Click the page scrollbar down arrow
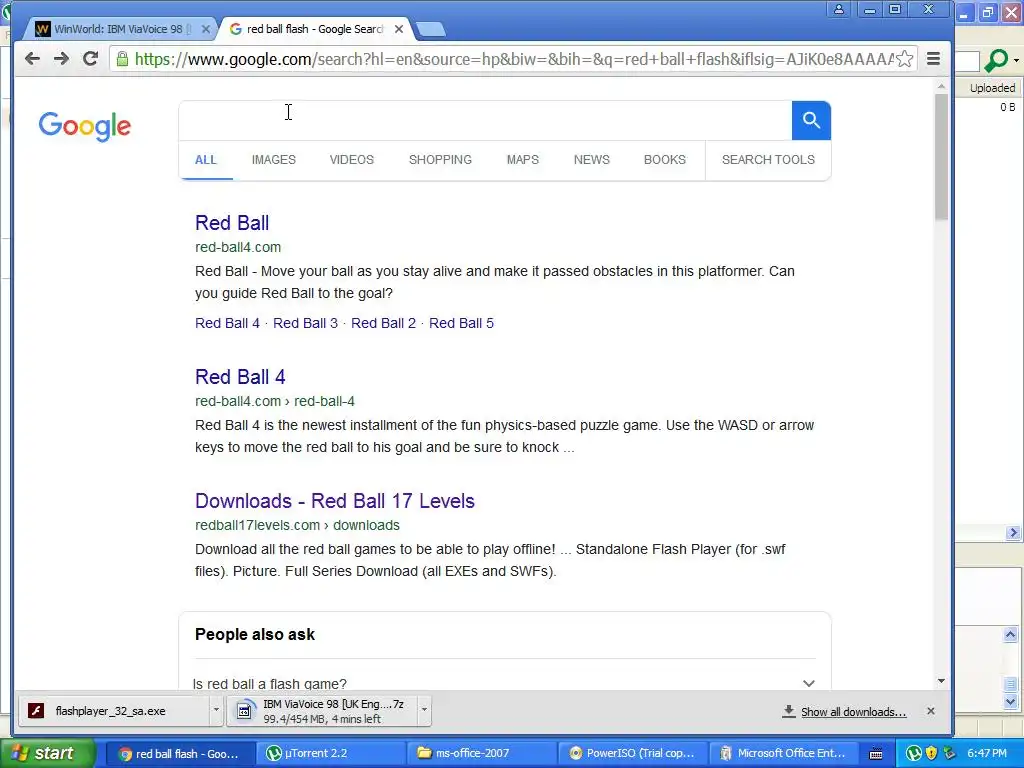1024x768 pixels. [941, 680]
